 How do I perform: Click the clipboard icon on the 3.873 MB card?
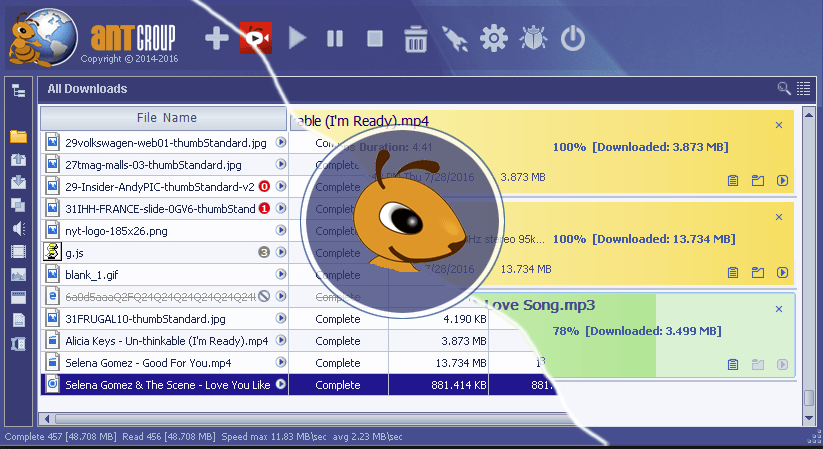(x=733, y=181)
